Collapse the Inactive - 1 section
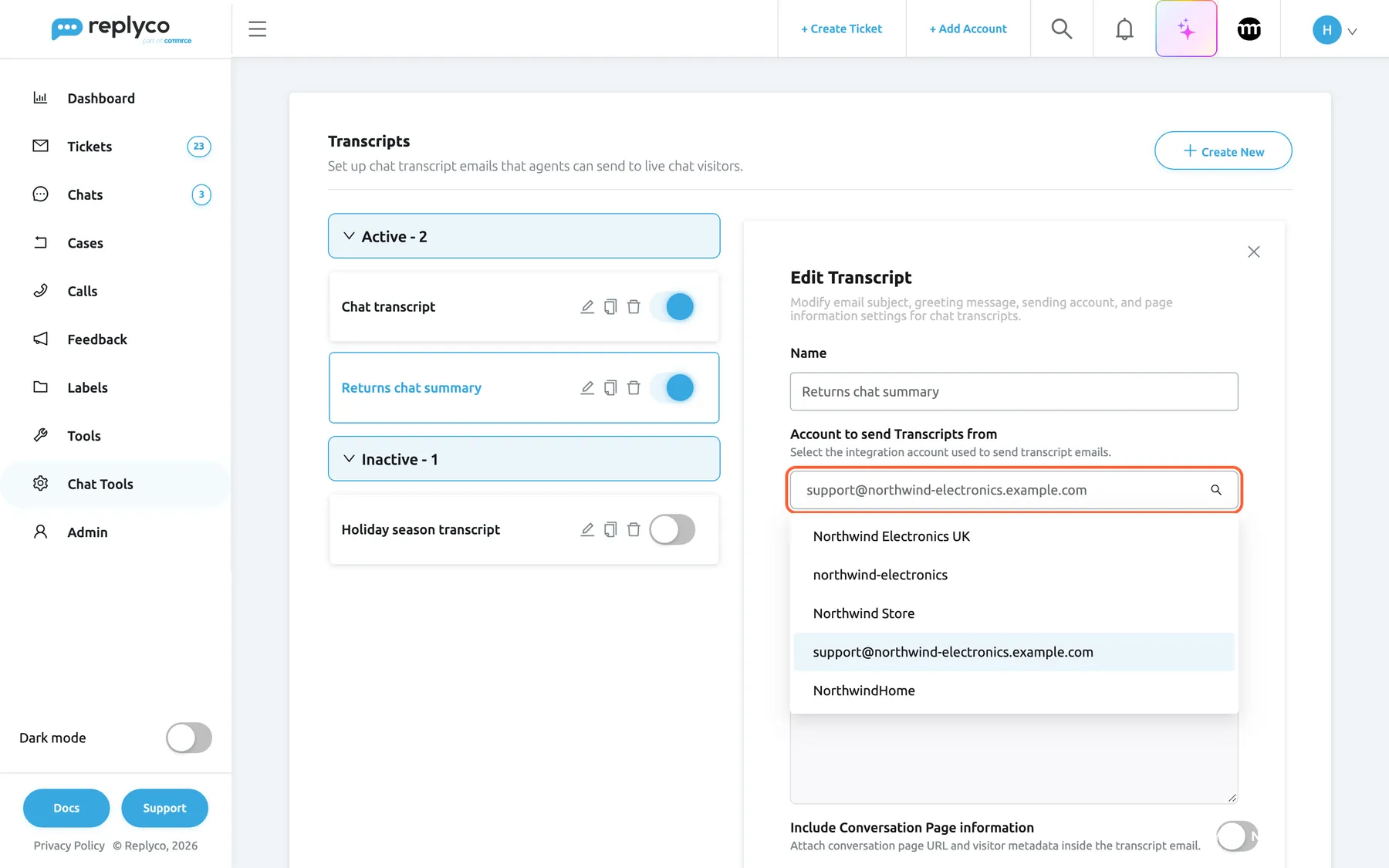The height and width of the screenshot is (868, 1389). [x=524, y=459]
